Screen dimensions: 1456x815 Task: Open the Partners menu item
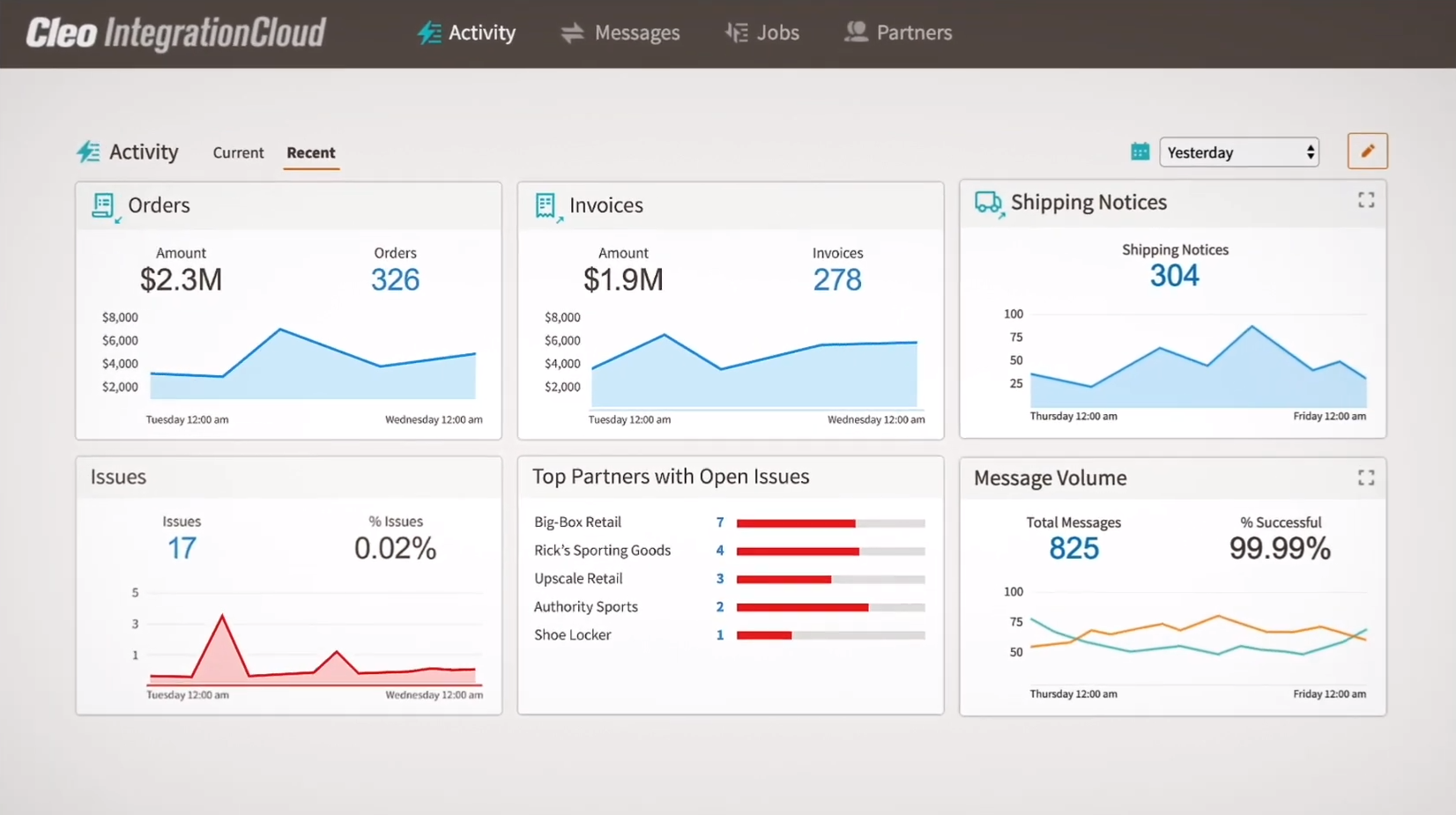coord(898,33)
